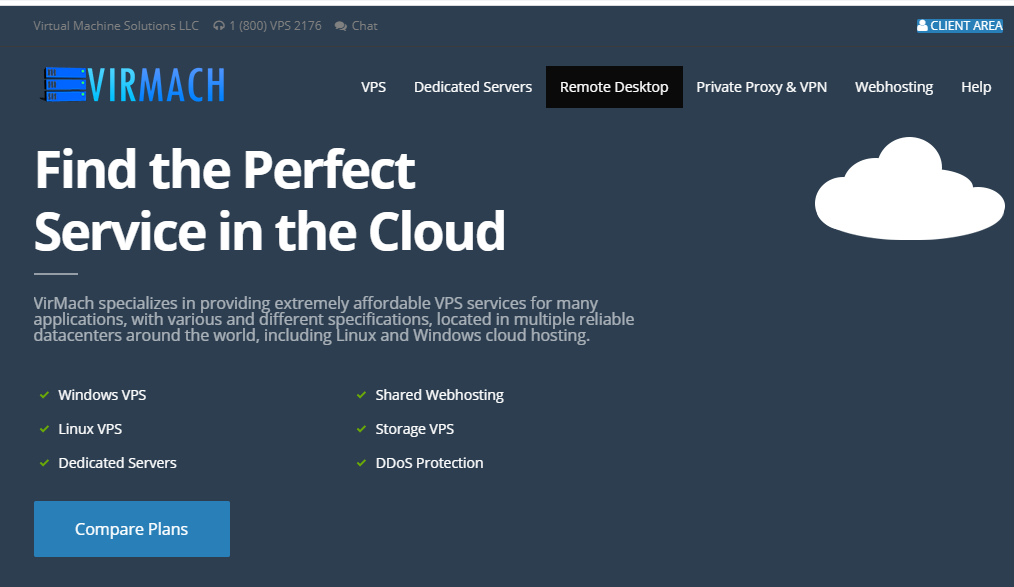Click the Chat text link
Image resolution: width=1014 pixels, height=587 pixels.
point(364,26)
